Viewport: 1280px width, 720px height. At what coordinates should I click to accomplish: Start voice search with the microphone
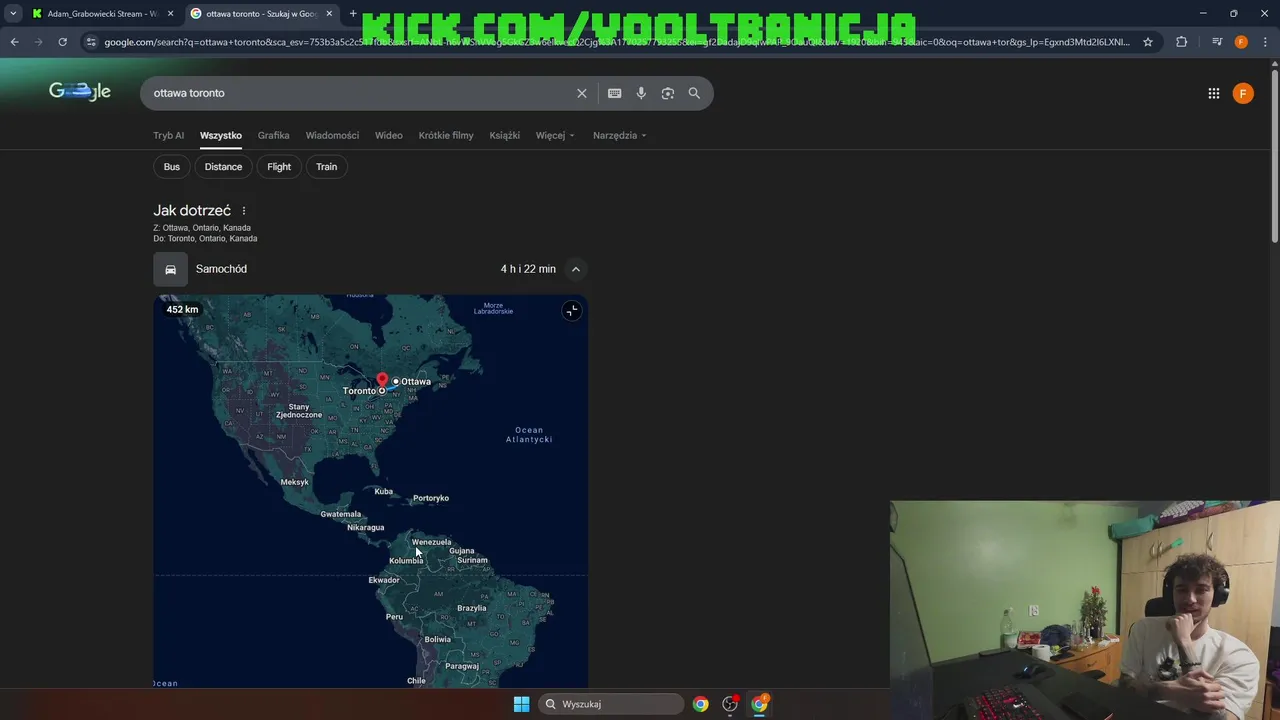(641, 93)
